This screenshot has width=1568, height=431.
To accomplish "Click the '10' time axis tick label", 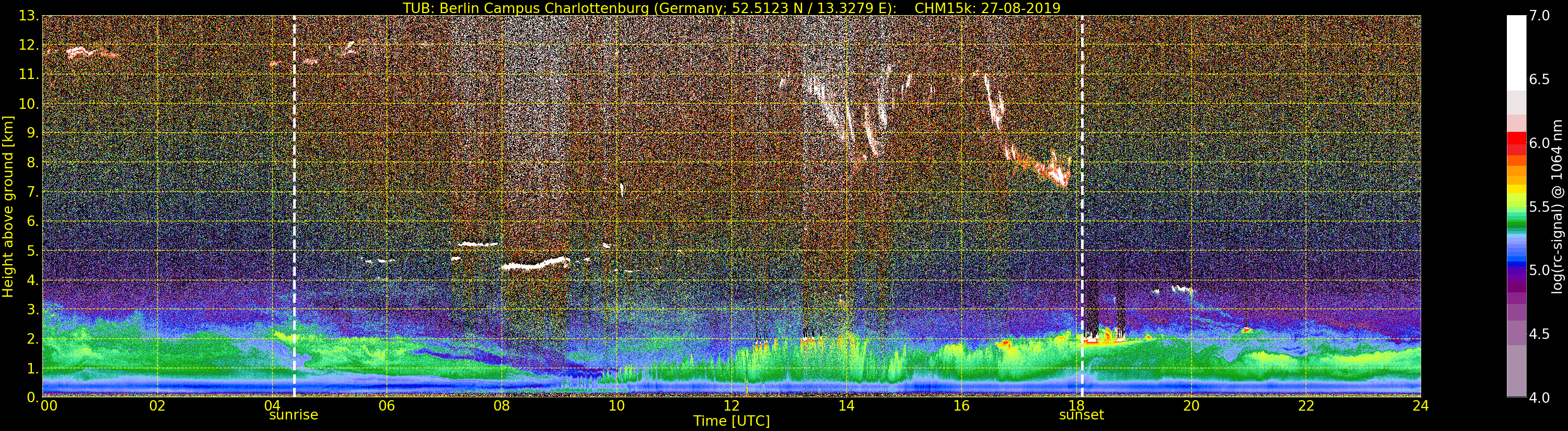I will [617, 406].
